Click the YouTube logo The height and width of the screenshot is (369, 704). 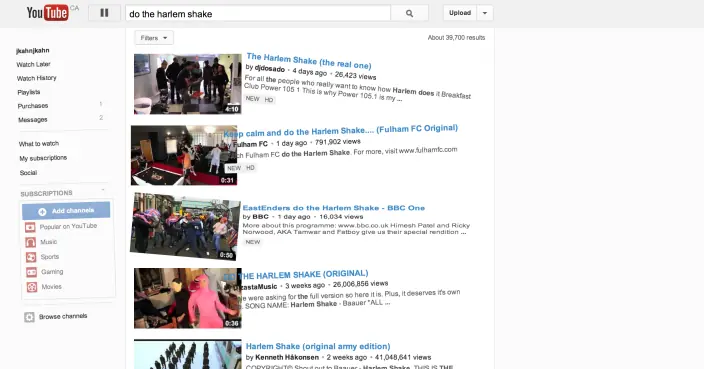click(x=47, y=13)
